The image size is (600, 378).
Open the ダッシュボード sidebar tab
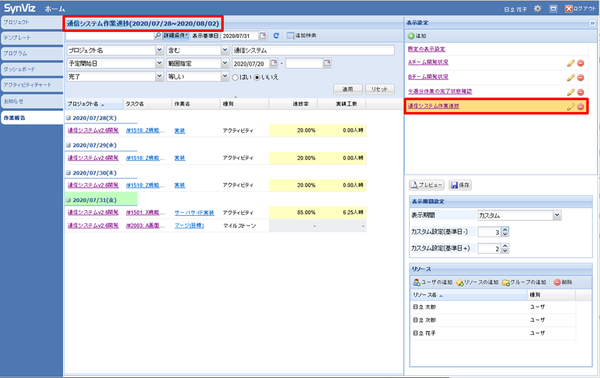[x=32, y=69]
